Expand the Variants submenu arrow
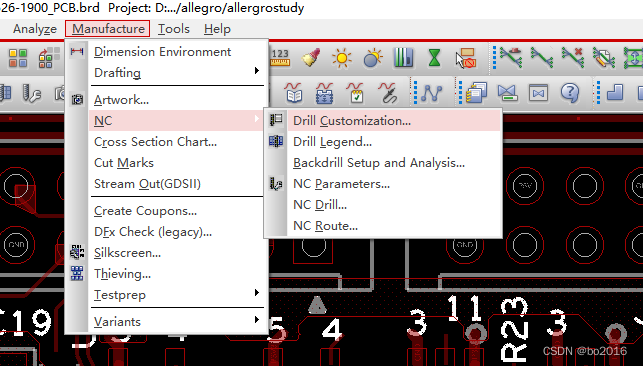 tap(257, 320)
